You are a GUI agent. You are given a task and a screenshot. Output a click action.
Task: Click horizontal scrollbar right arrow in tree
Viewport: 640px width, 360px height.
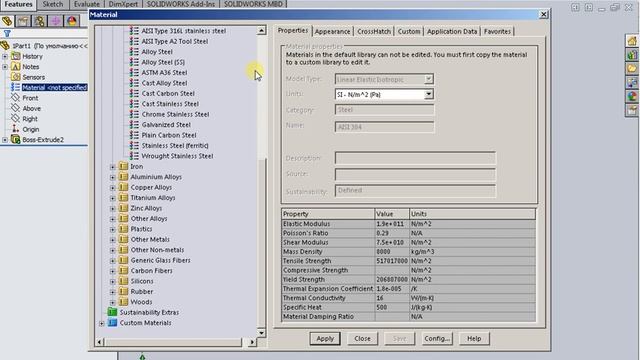pyautogui.click(x=252, y=342)
